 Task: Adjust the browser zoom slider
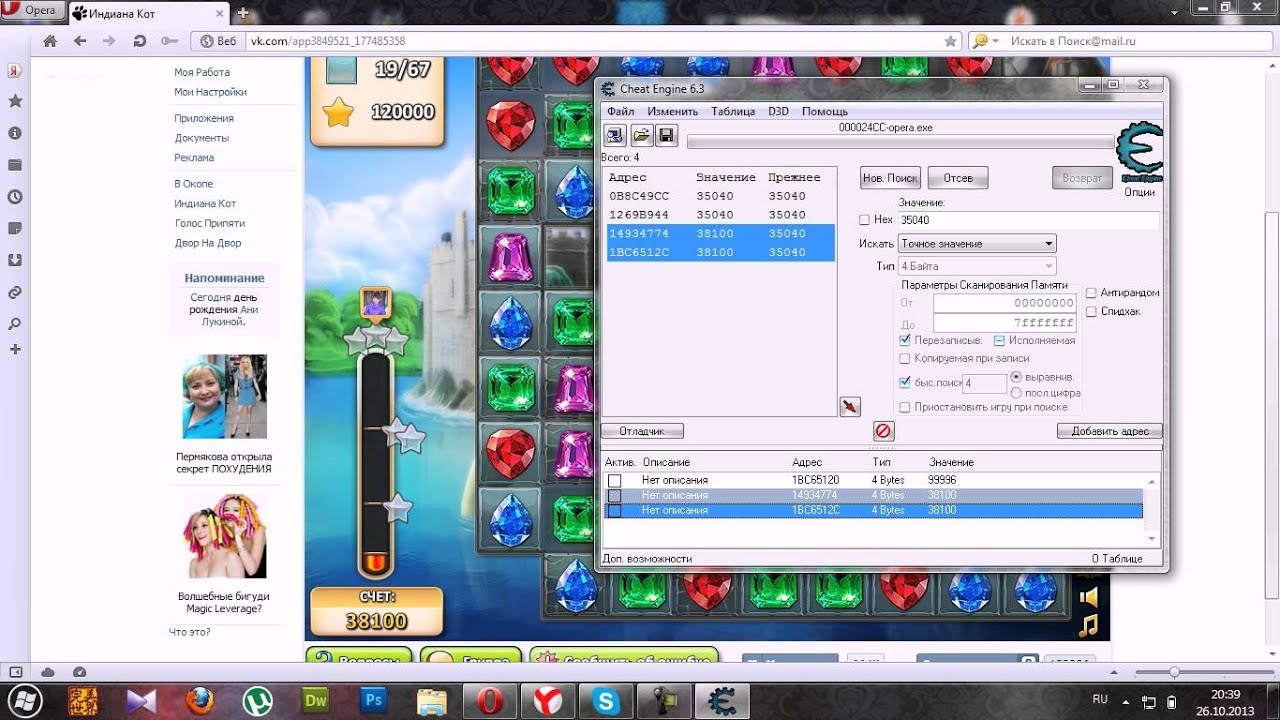pyautogui.click(x=1174, y=673)
